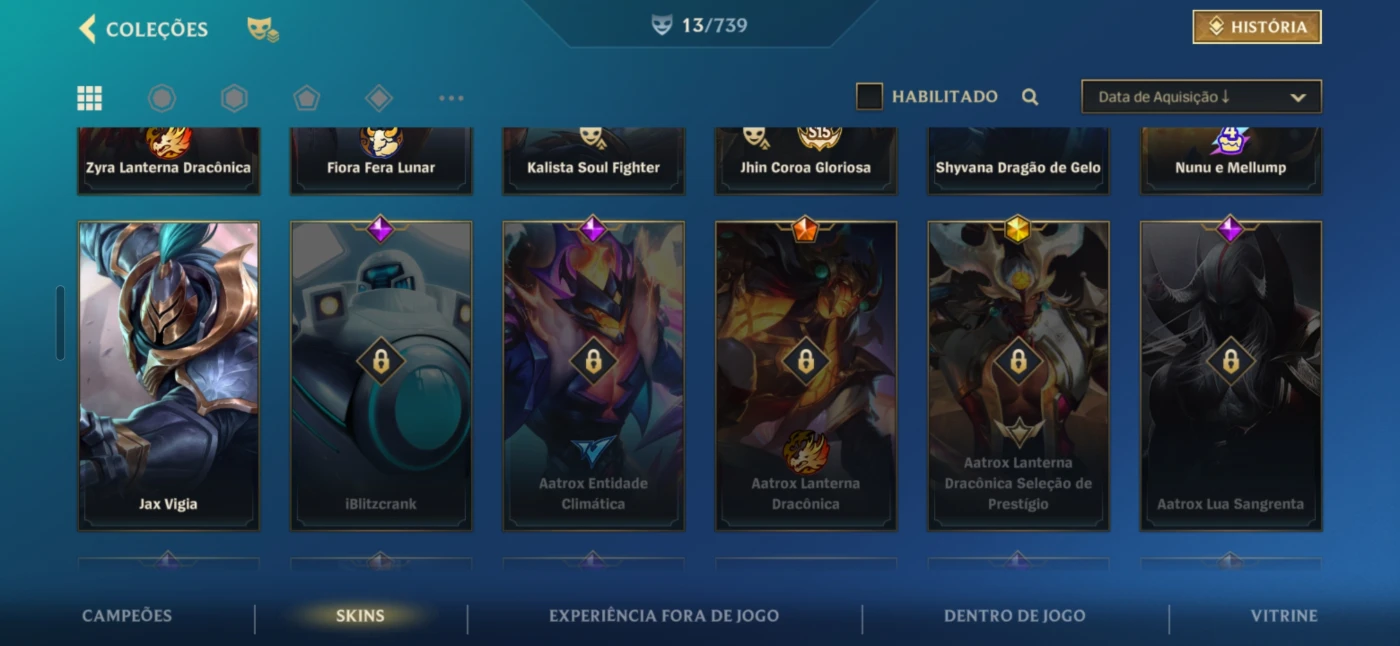The height and width of the screenshot is (646, 1400).
Task: Click the lock on Aatrox Lua Sangrenta
Action: click(x=1230, y=361)
